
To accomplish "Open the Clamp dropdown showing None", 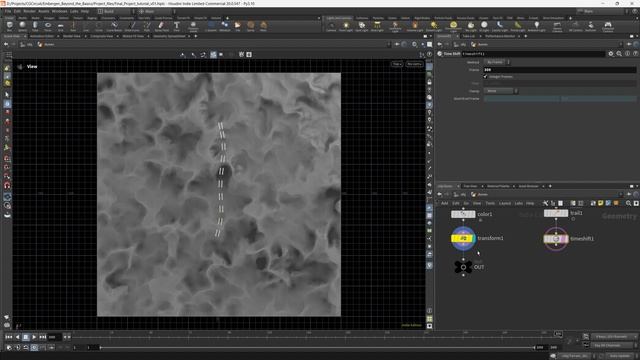I will coord(501,91).
